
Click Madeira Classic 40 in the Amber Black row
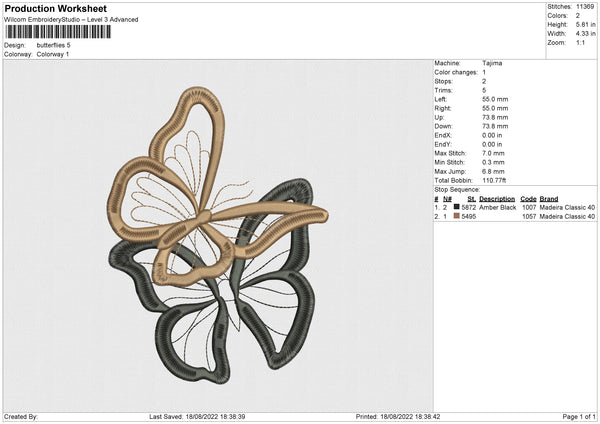point(567,207)
